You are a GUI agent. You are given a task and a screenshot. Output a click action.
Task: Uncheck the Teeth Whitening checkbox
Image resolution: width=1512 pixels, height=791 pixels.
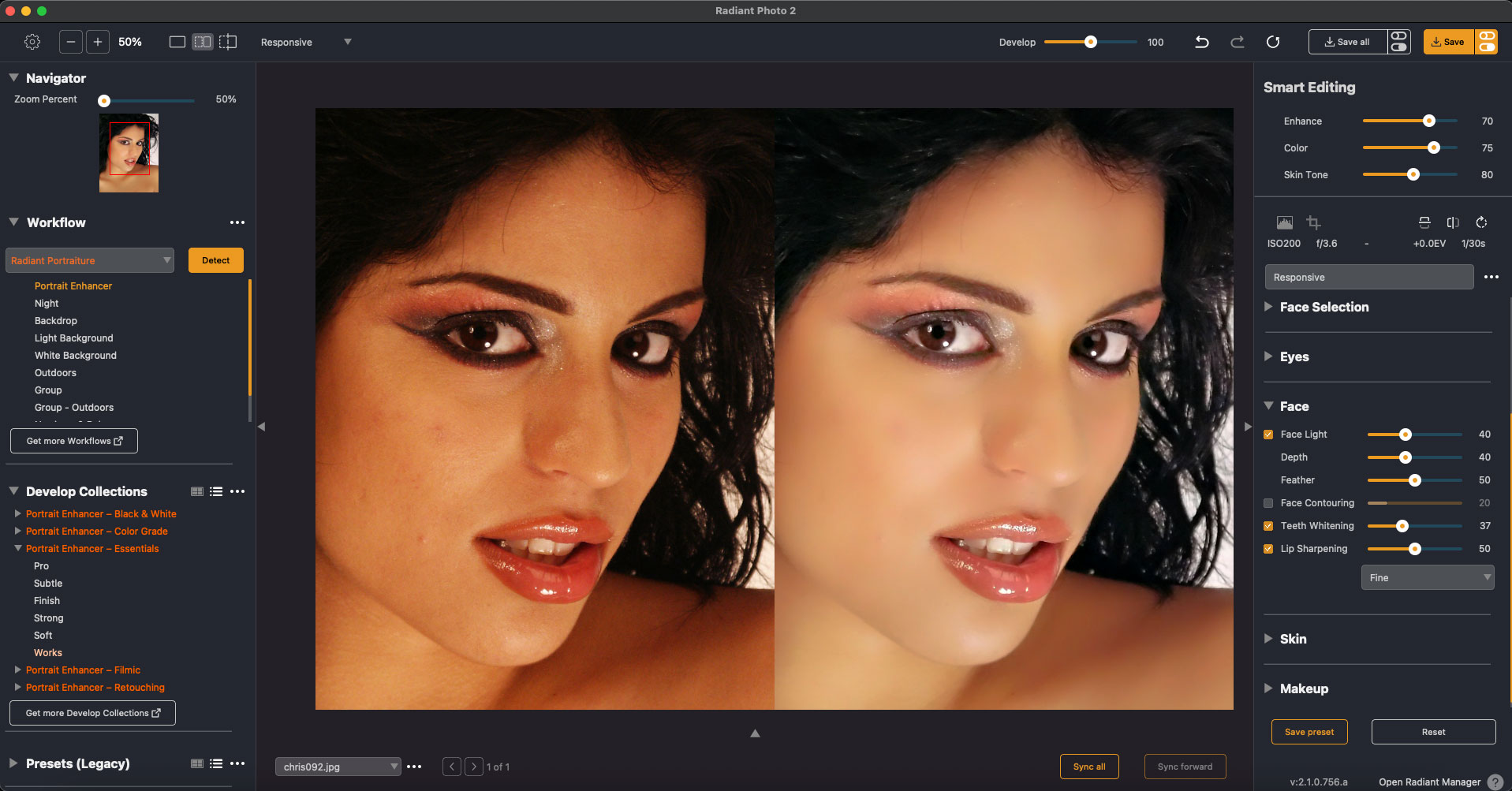point(1268,526)
